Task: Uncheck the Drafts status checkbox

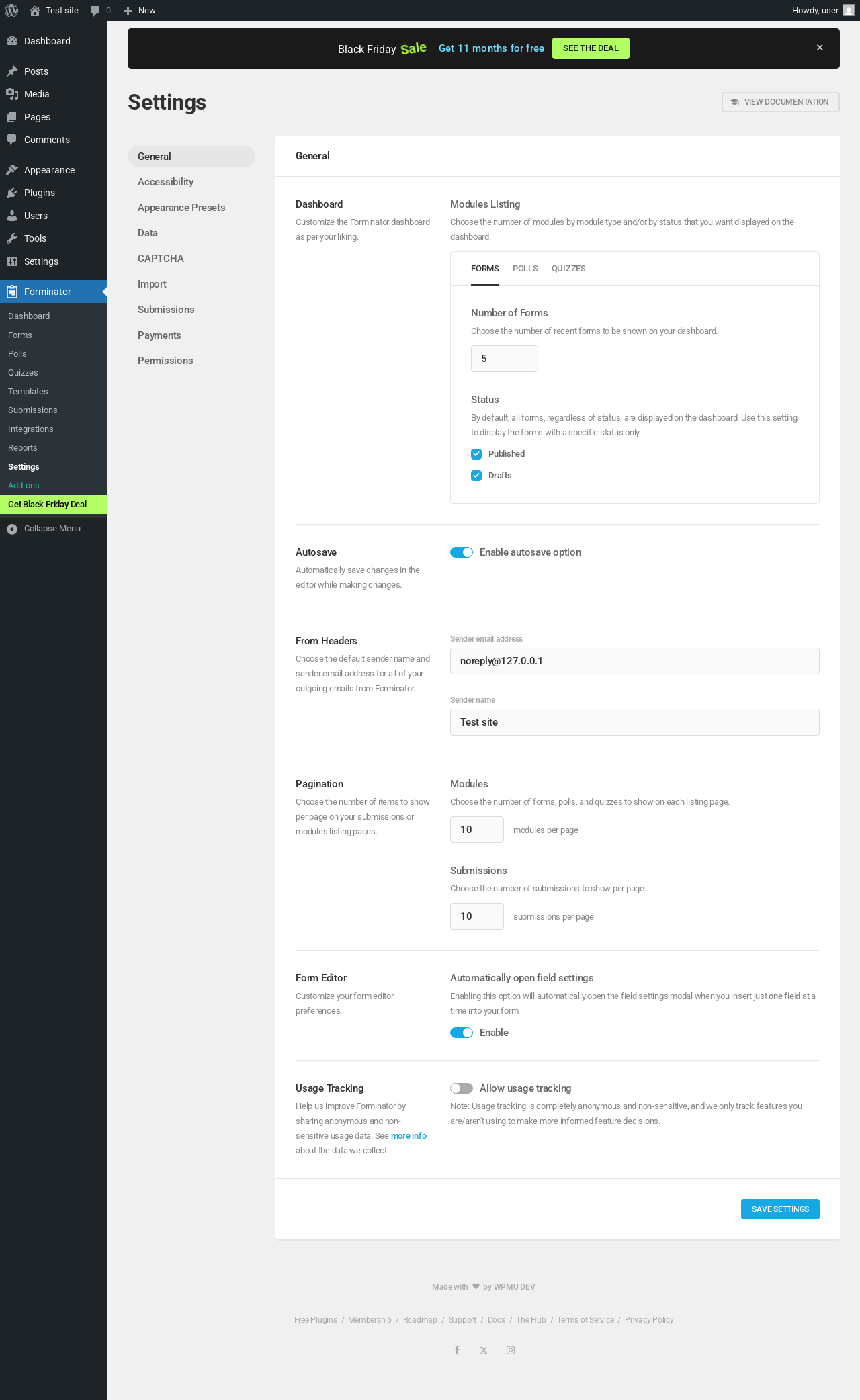Action: (476, 476)
